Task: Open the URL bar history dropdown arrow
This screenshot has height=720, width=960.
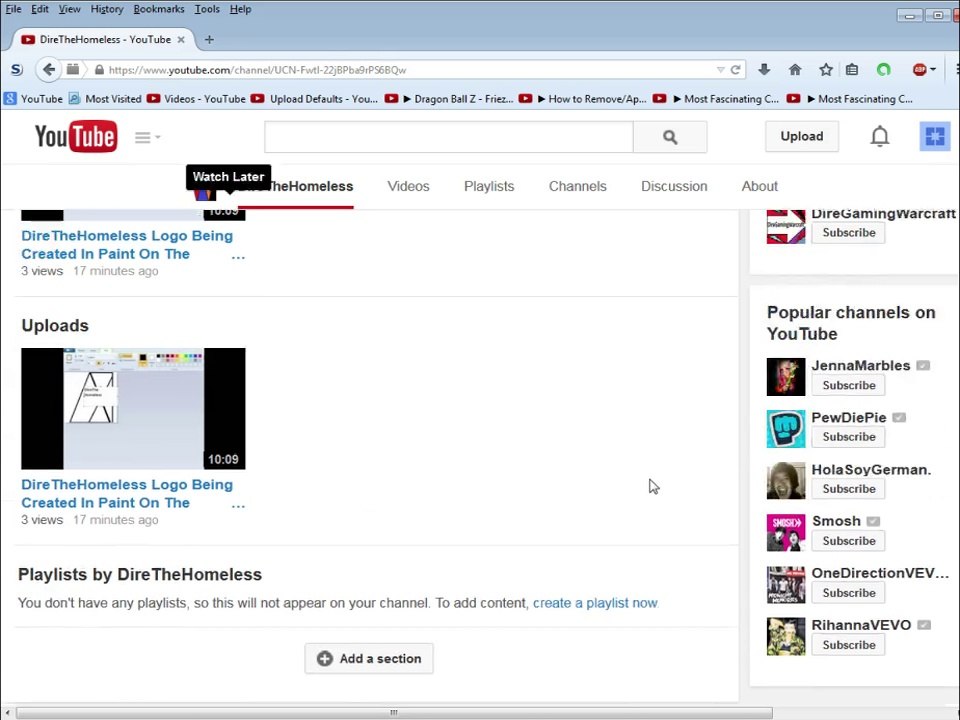Action: pyautogui.click(x=721, y=70)
